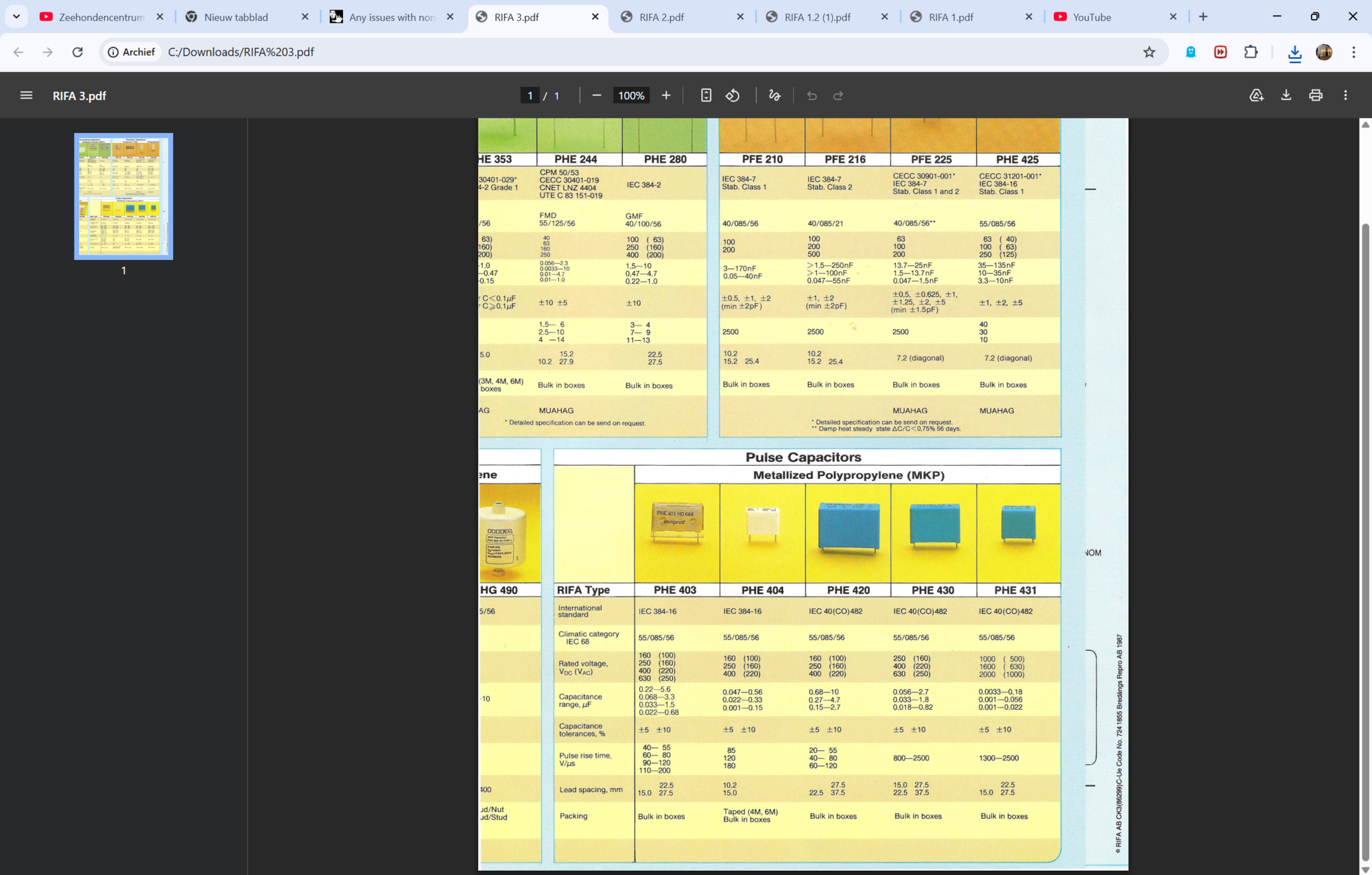
Task: Open the Extensions puzzle-piece menu
Action: coord(1251,52)
